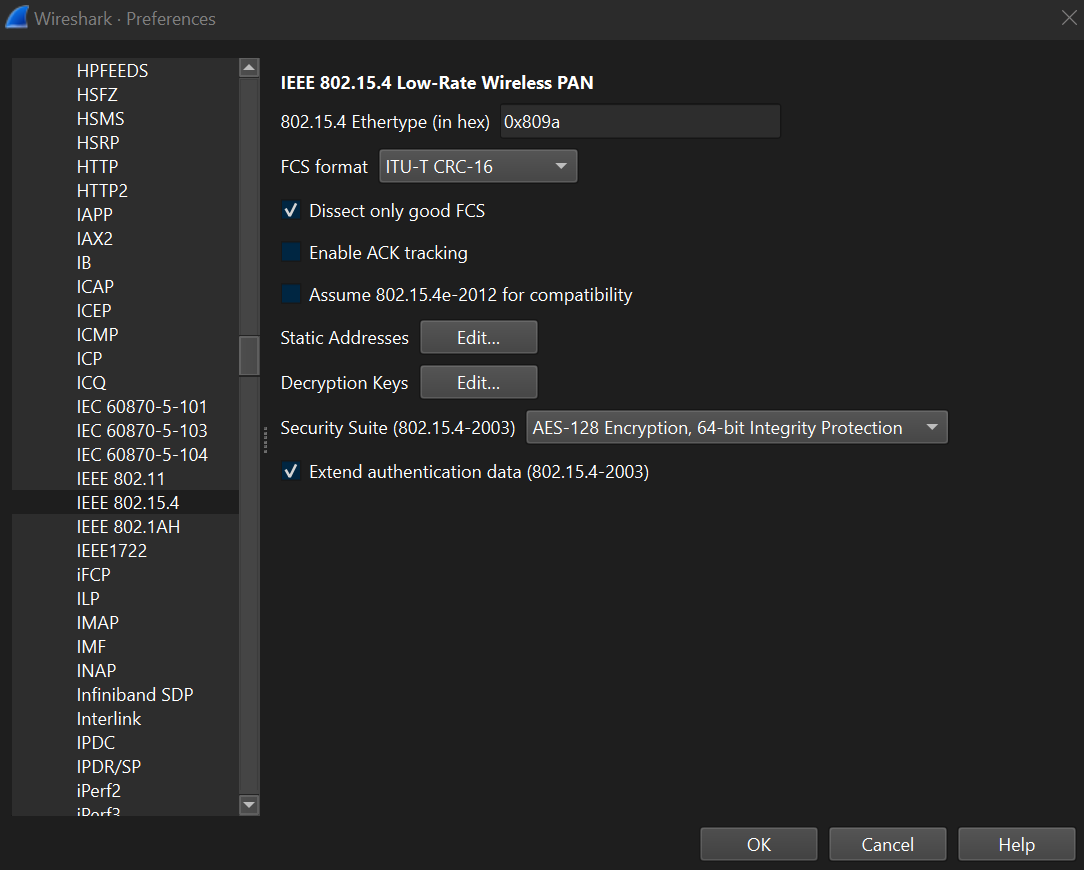Edit the Decryption Keys
Image resolution: width=1084 pixels, height=870 pixels.
[478, 382]
